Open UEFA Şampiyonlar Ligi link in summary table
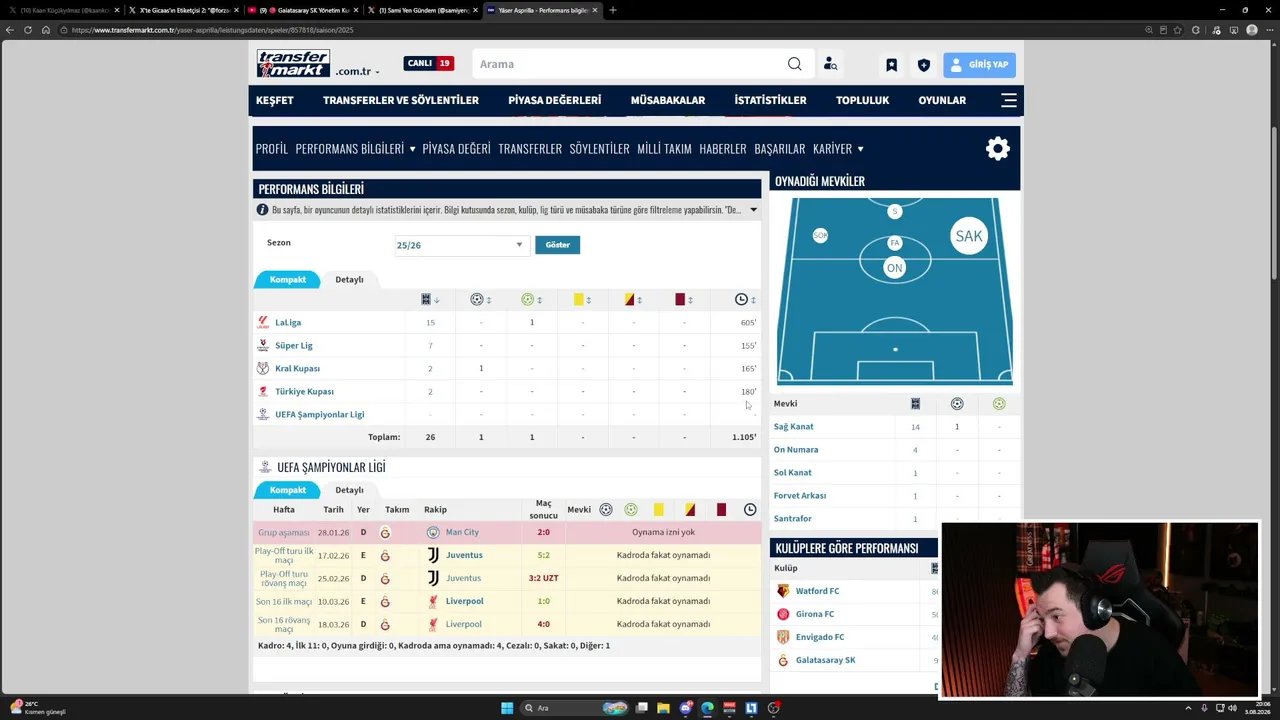Viewport: 1280px width, 720px height. (x=319, y=415)
